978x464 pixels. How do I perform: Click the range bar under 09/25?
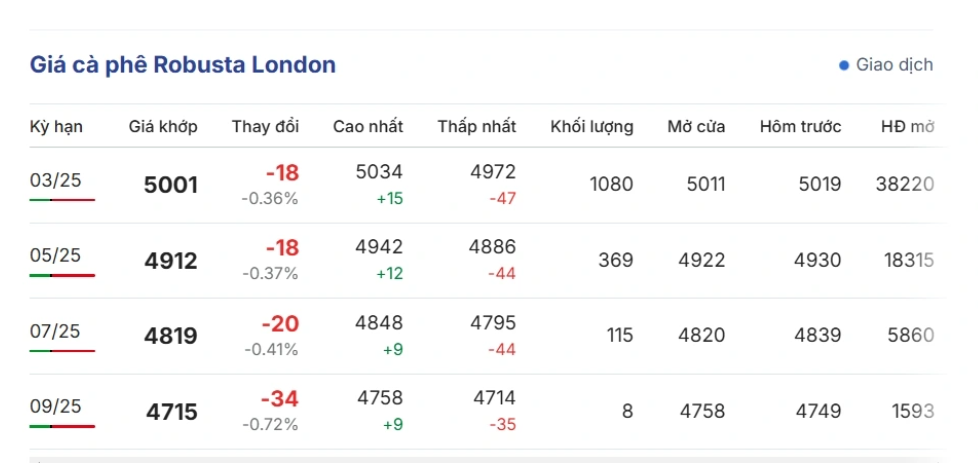62,426
